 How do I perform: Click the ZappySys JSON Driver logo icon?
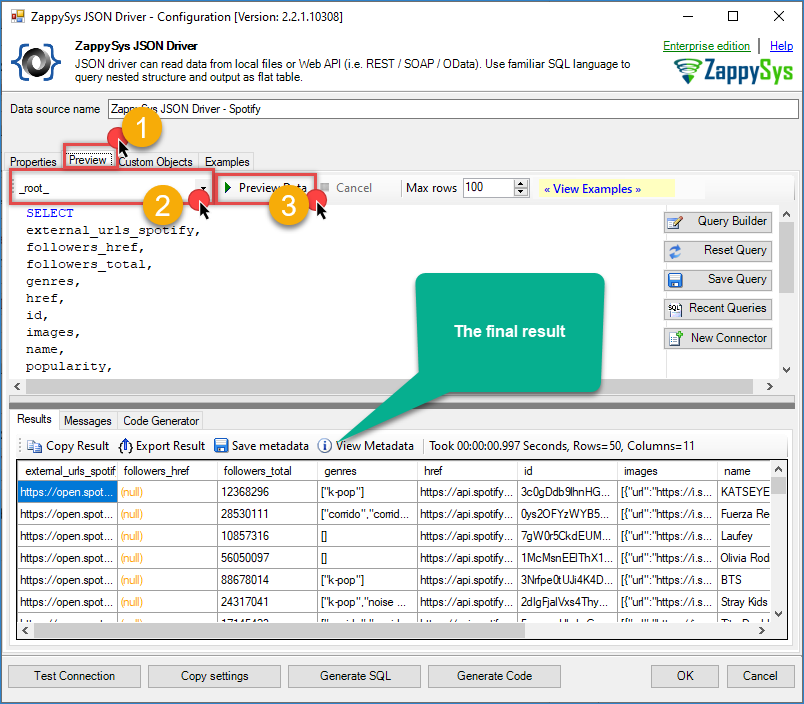pyautogui.click(x=36, y=63)
